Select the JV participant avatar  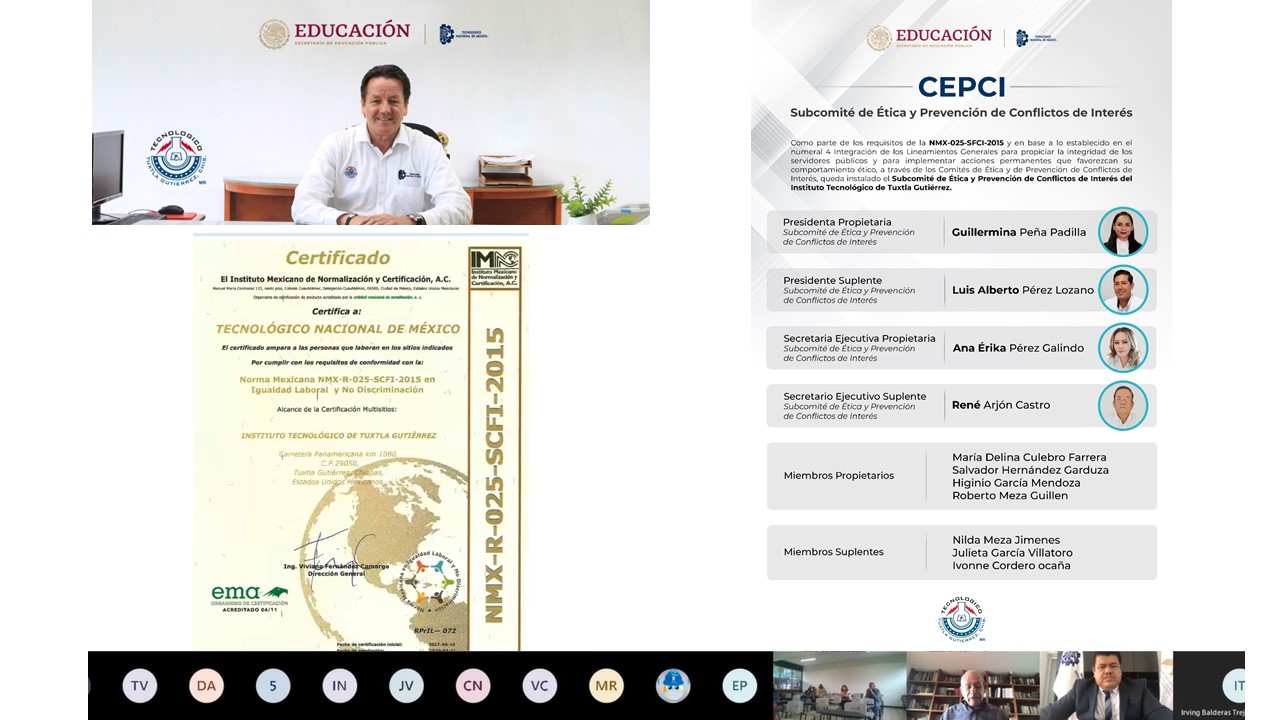(406, 686)
